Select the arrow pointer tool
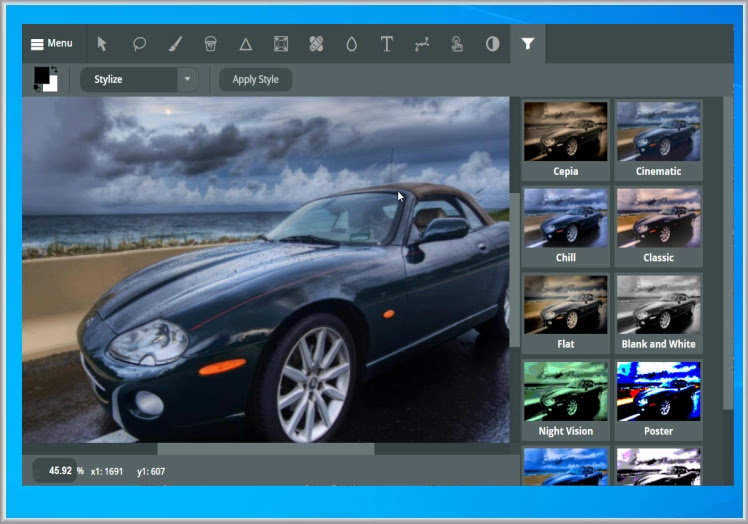The image size is (748, 524). 102,44
